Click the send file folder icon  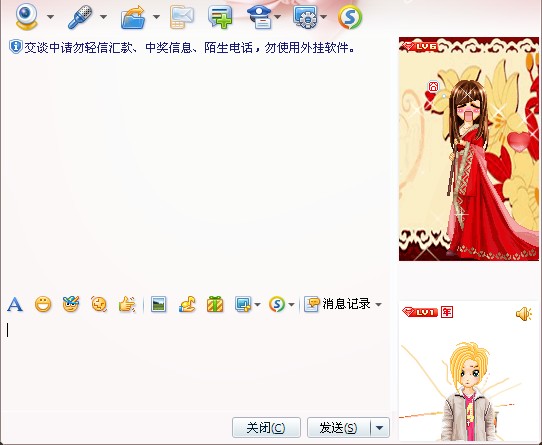coord(133,17)
